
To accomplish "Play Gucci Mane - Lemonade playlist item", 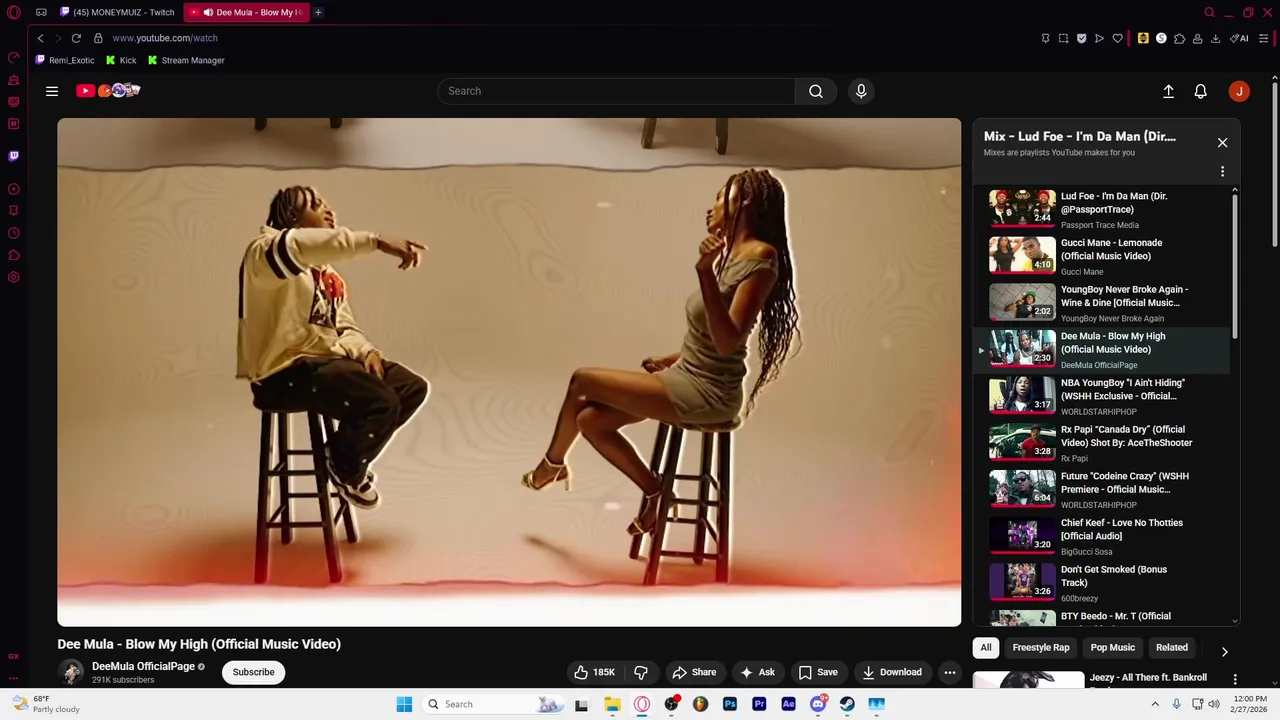I will tap(1104, 257).
